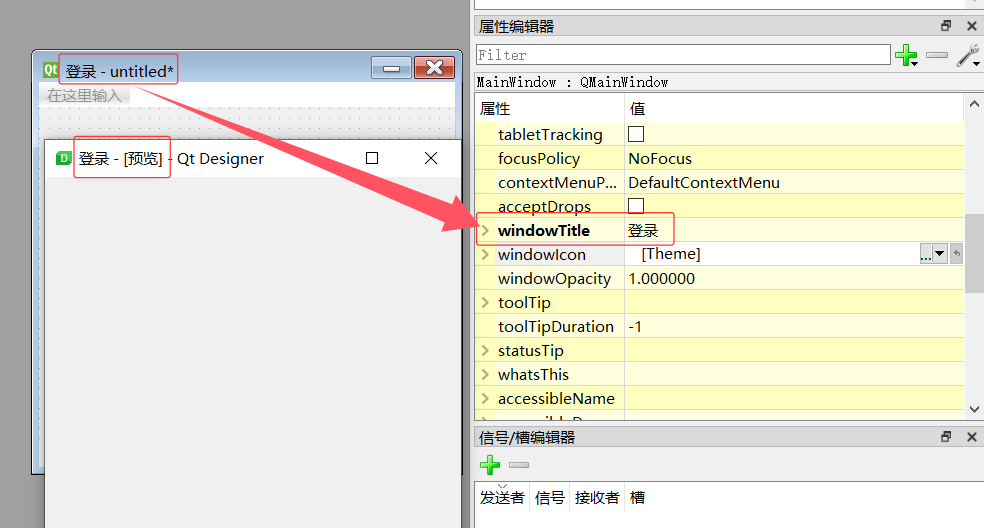Image resolution: width=984 pixels, height=528 pixels.
Task: Select toolTipDuration value -1
Action: 635,326
